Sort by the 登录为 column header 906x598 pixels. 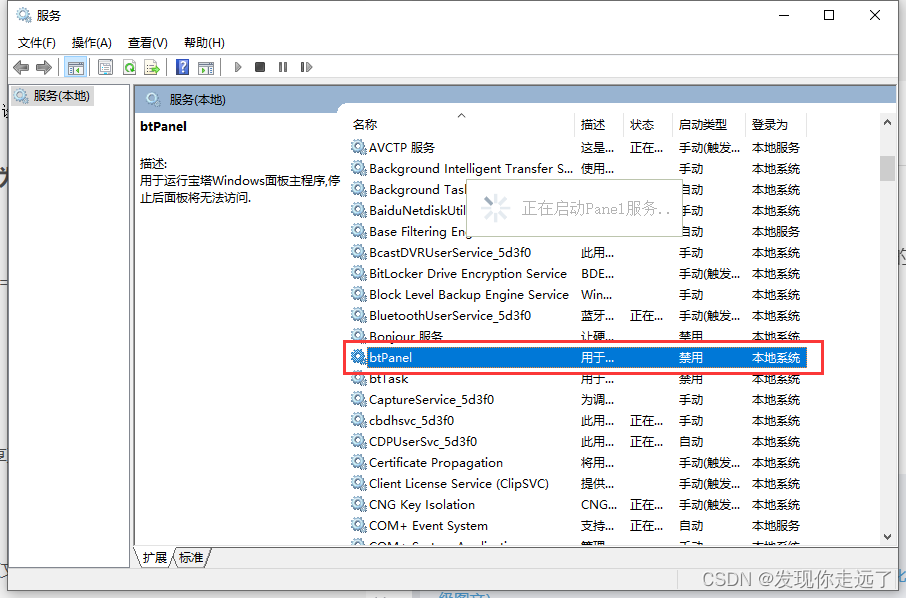770,124
